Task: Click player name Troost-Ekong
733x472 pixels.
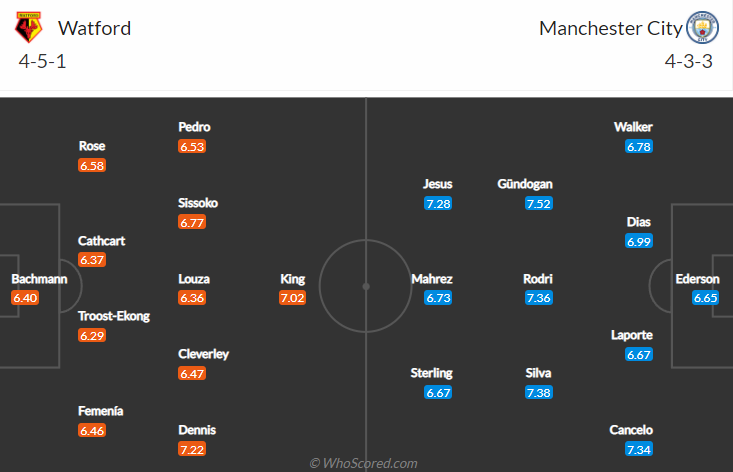Action: click(x=113, y=316)
